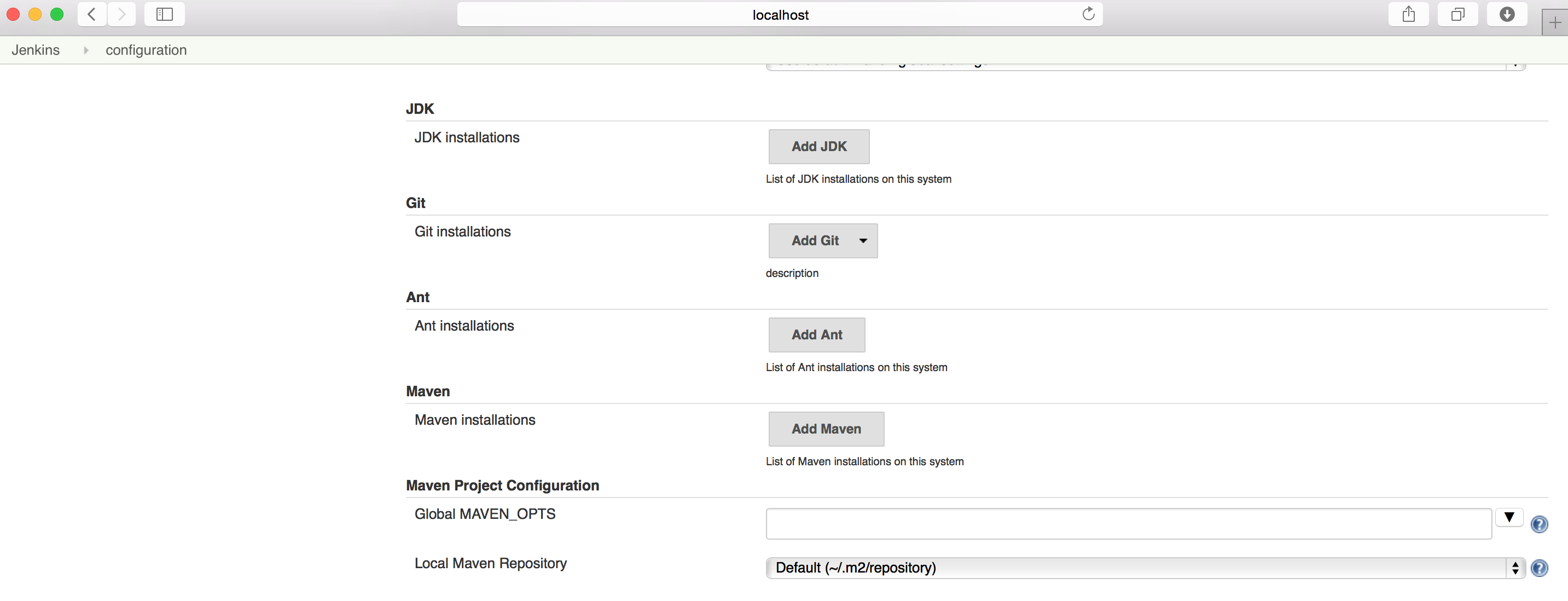
Task: Click 'List of JDK installations on this system'
Action: coord(858,179)
